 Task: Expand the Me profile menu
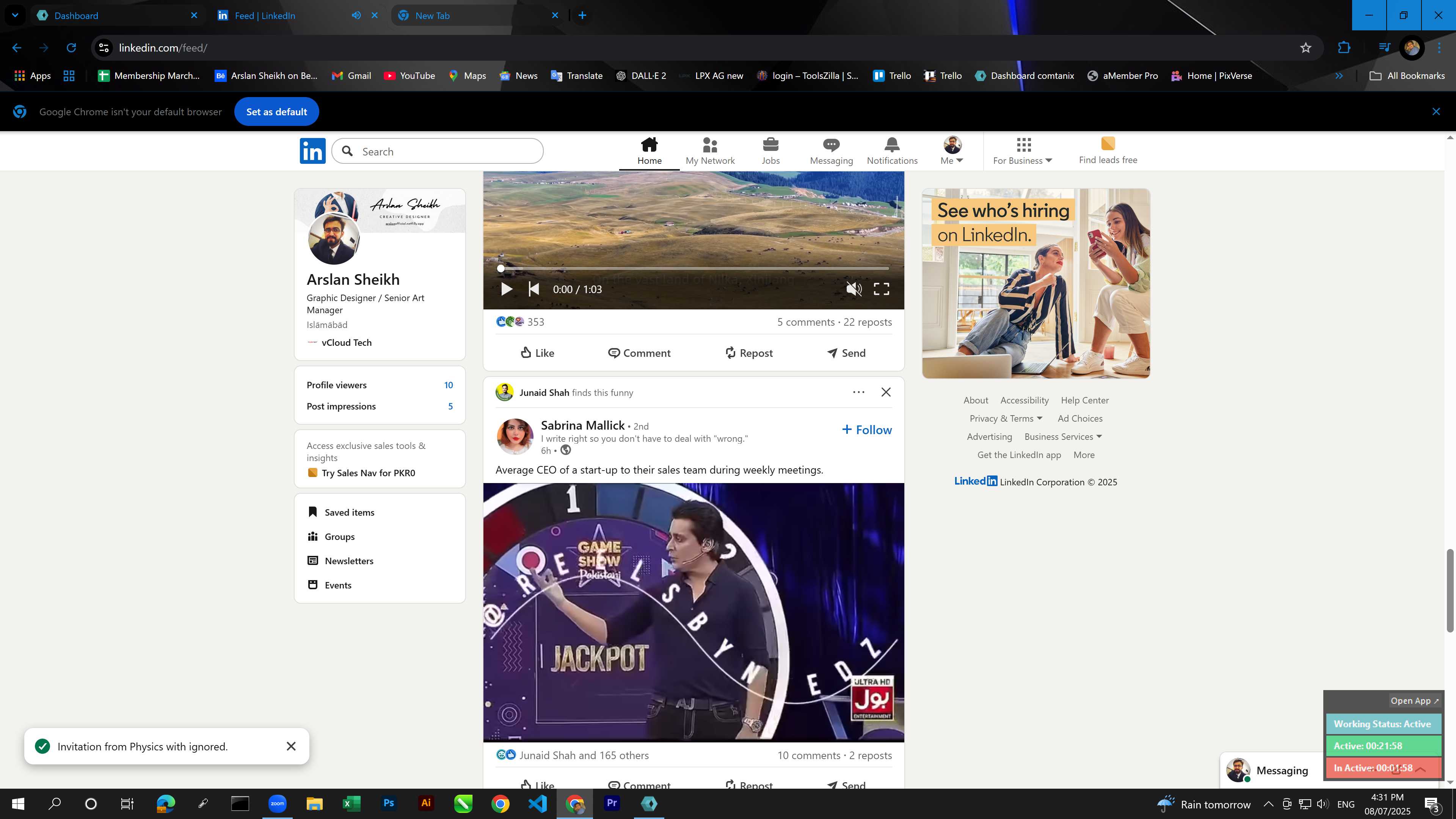952,152
